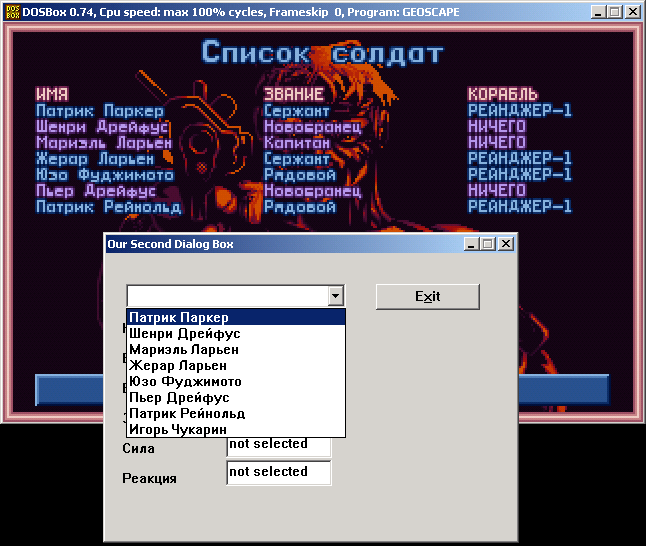
Task: Click the ЗВАНИЕ column header
Action: click(294, 94)
